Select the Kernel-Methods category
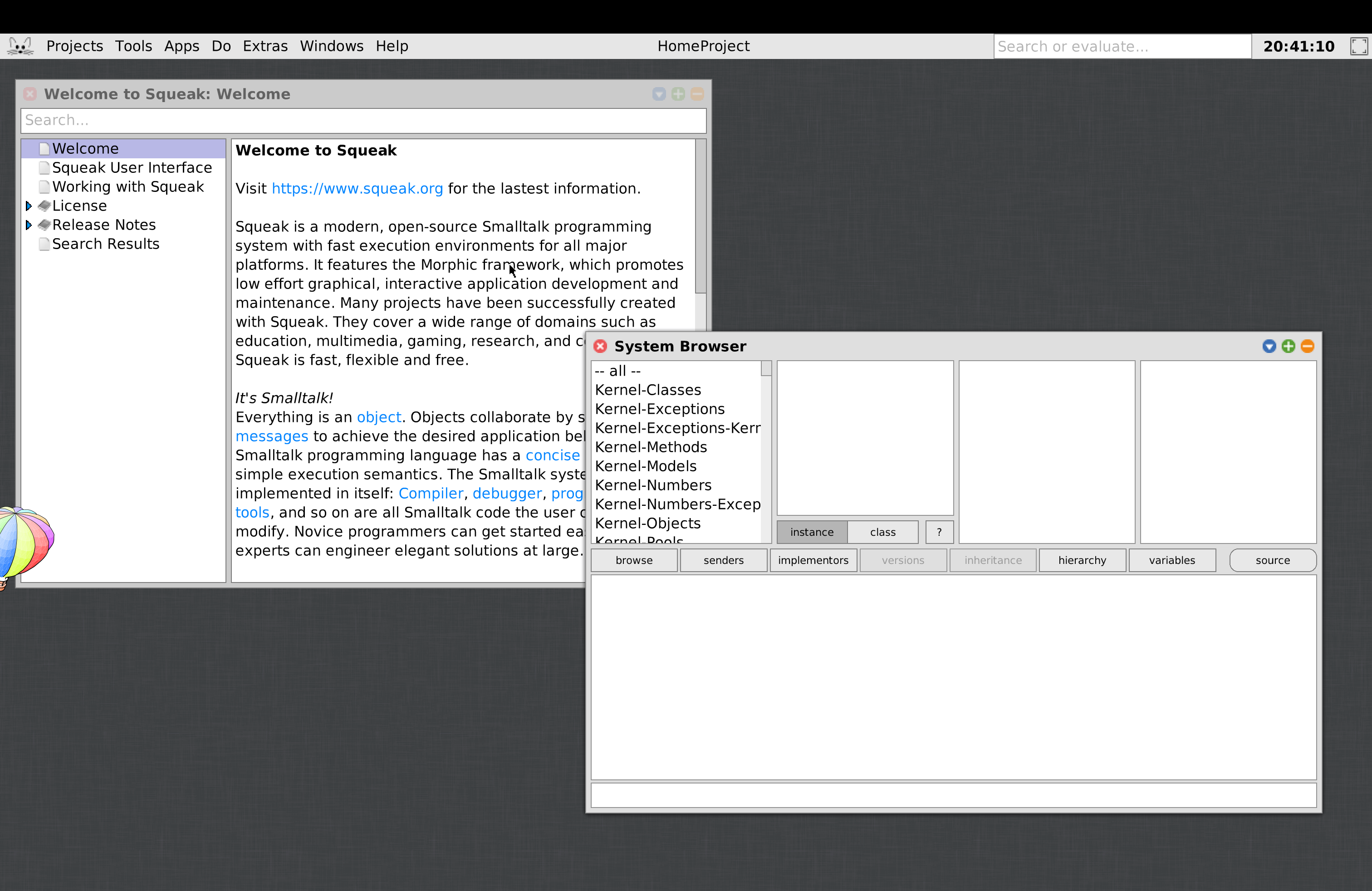Image resolution: width=1372 pixels, height=891 pixels. click(x=676, y=447)
